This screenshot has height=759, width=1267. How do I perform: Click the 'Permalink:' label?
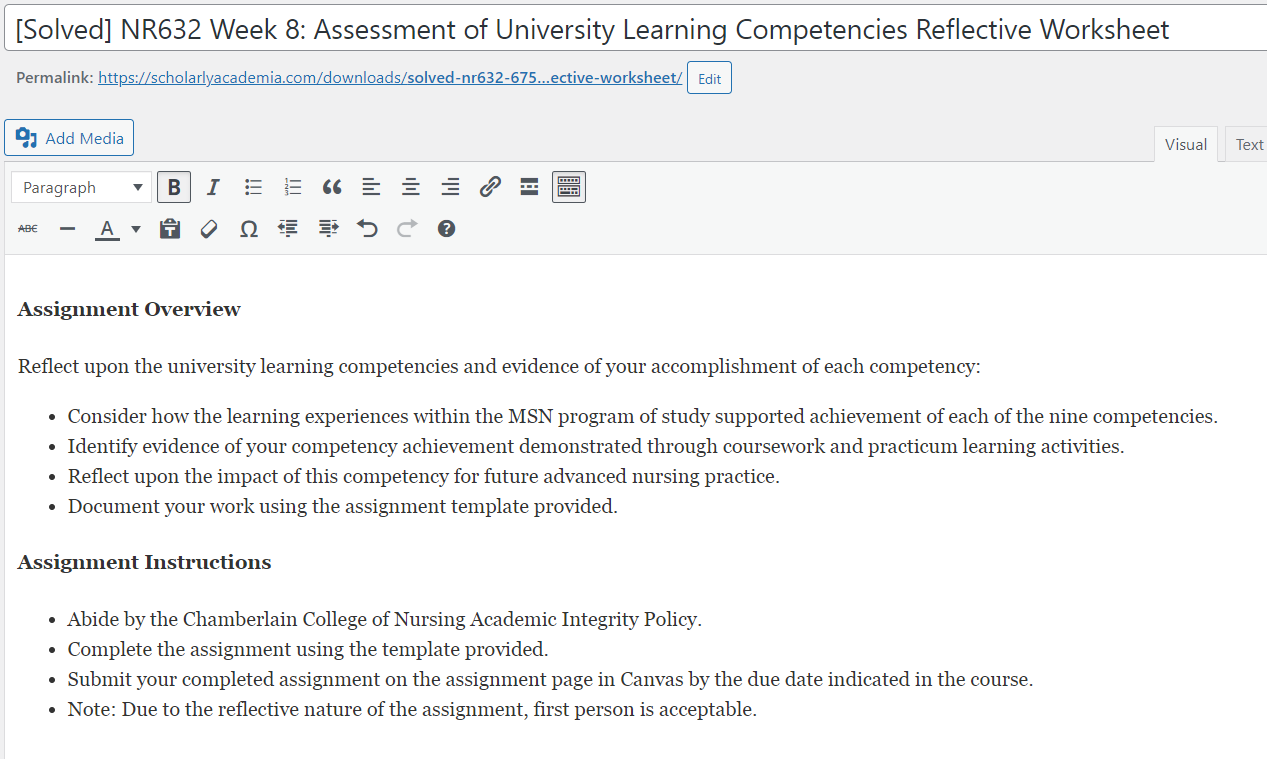(x=55, y=77)
